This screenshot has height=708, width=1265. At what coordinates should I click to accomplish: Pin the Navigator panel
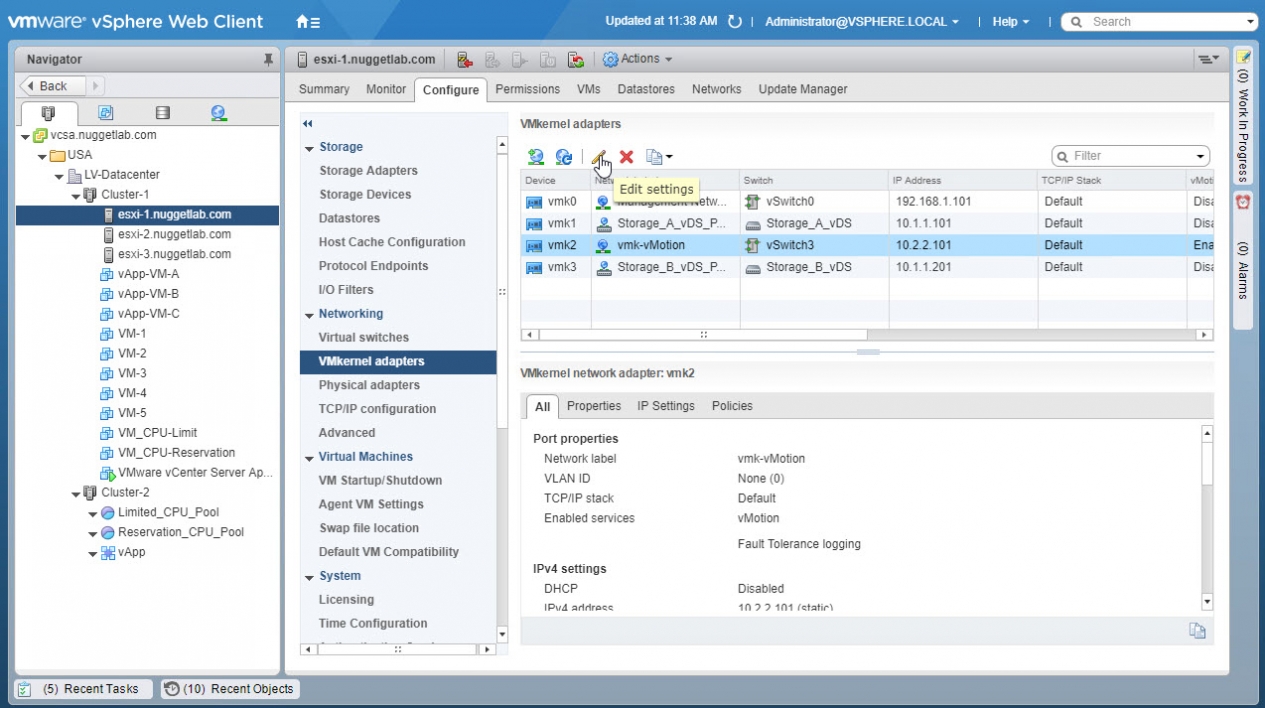coord(268,60)
